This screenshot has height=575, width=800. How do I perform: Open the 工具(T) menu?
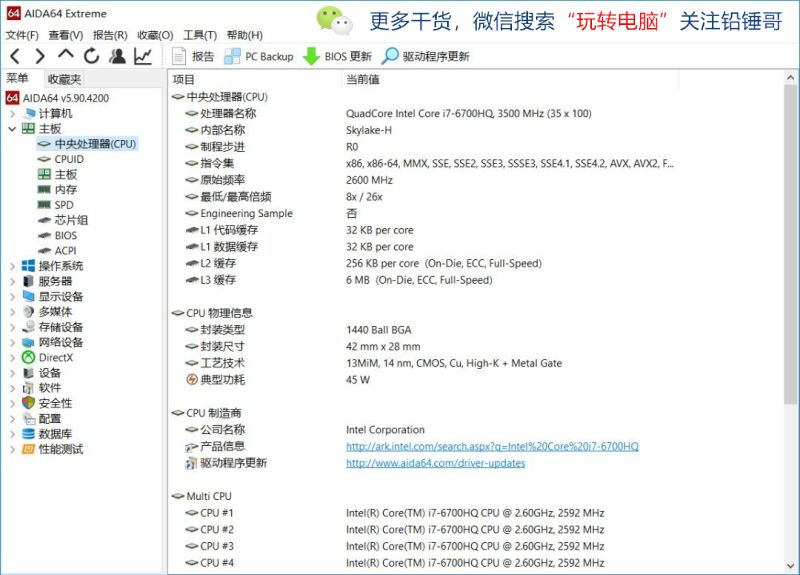coord(200,35)
